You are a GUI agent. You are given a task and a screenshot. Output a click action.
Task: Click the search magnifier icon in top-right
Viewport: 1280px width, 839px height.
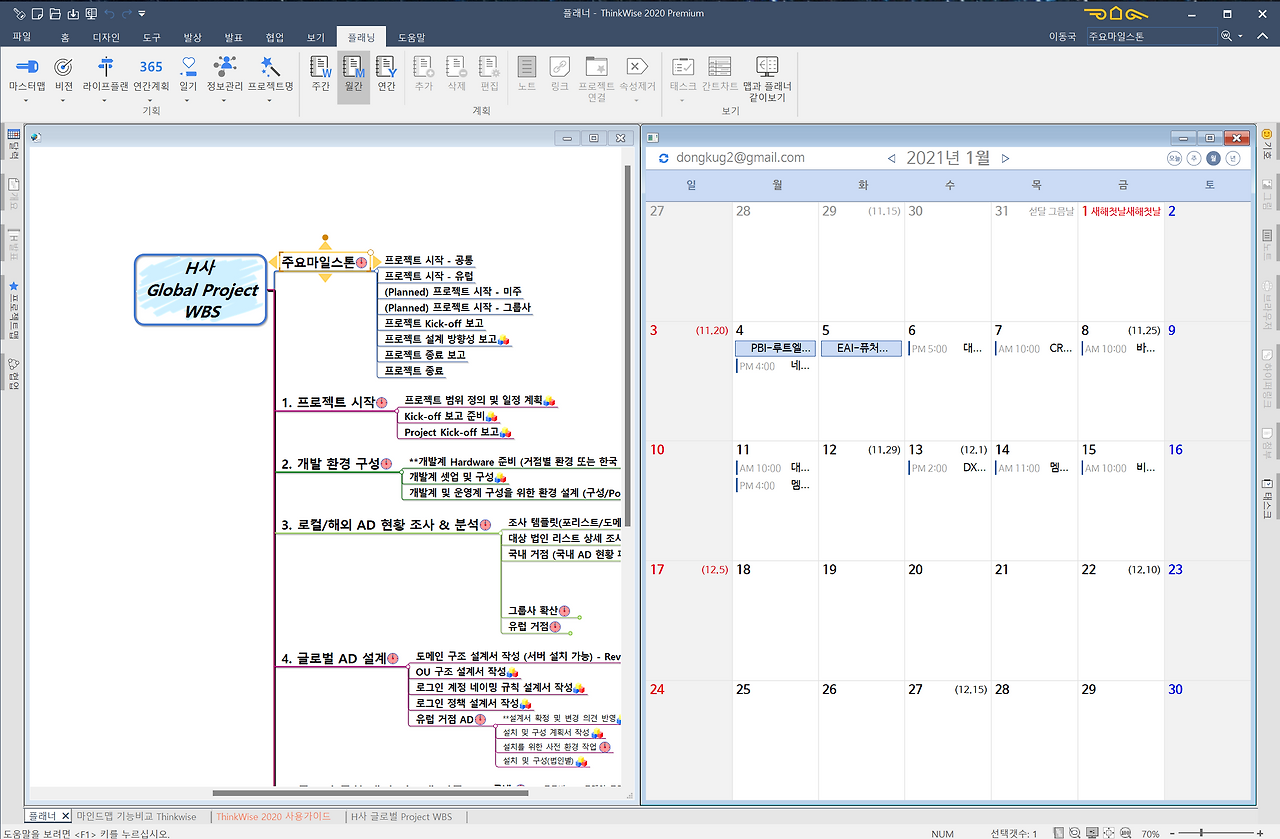1227,37
